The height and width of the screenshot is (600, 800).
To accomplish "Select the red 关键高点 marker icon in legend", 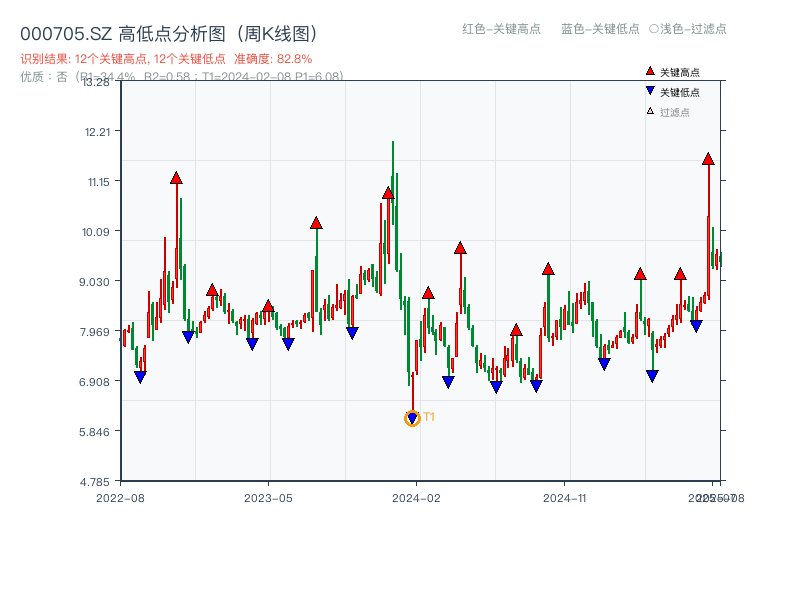I will coord(648,71).
